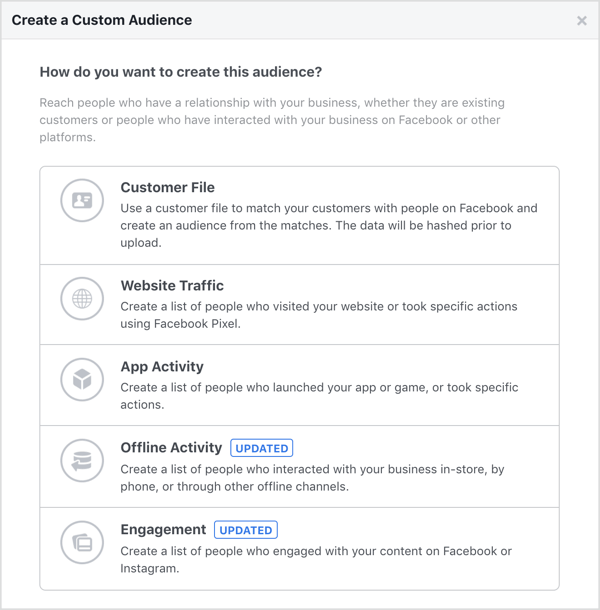Click the 'Create a Custom Audience' dialog title
Viewport: 600px width, 610px height.
click(102, 20)
